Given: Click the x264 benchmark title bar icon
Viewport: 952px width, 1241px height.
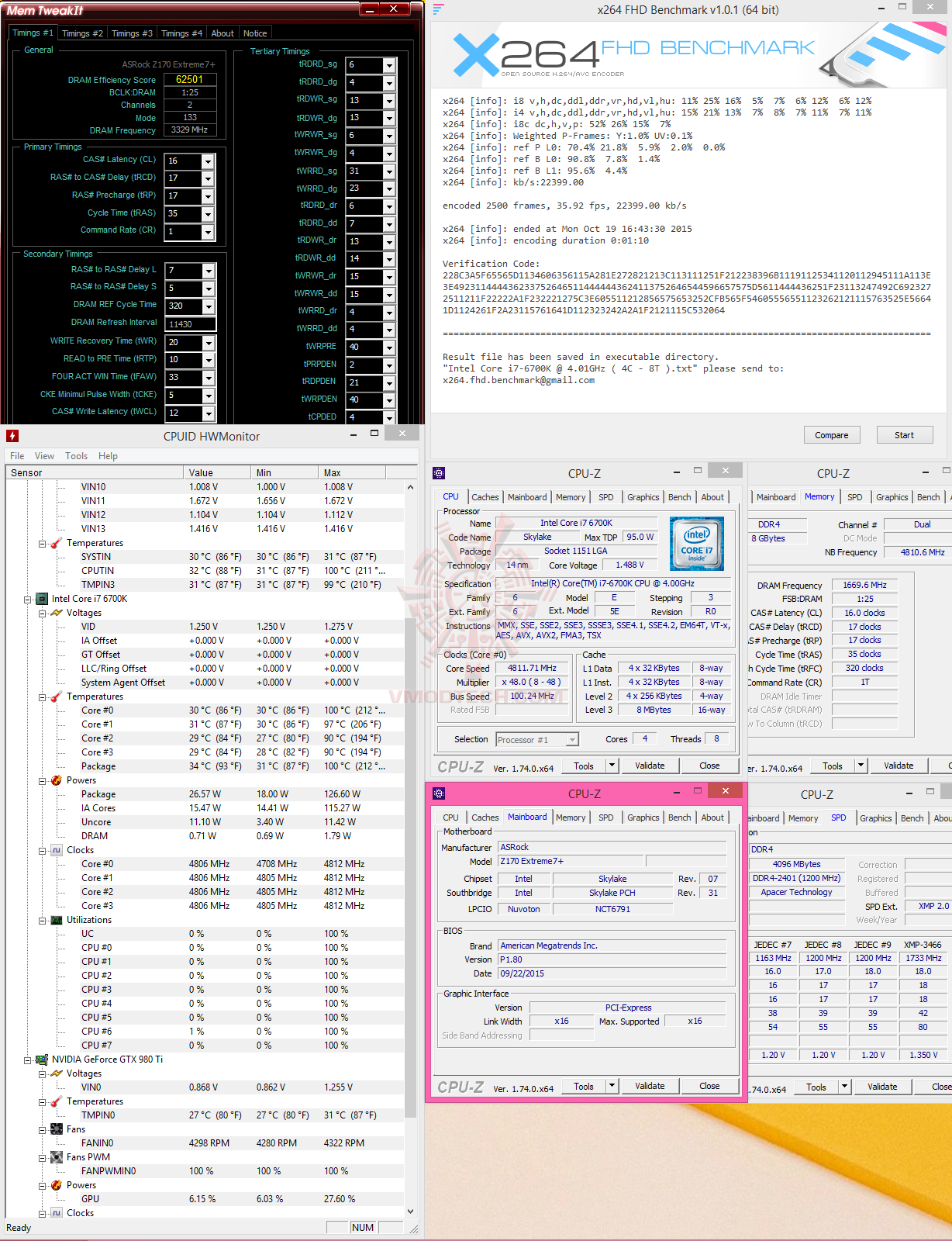Looking at the screenshot, I should point(439,9).
